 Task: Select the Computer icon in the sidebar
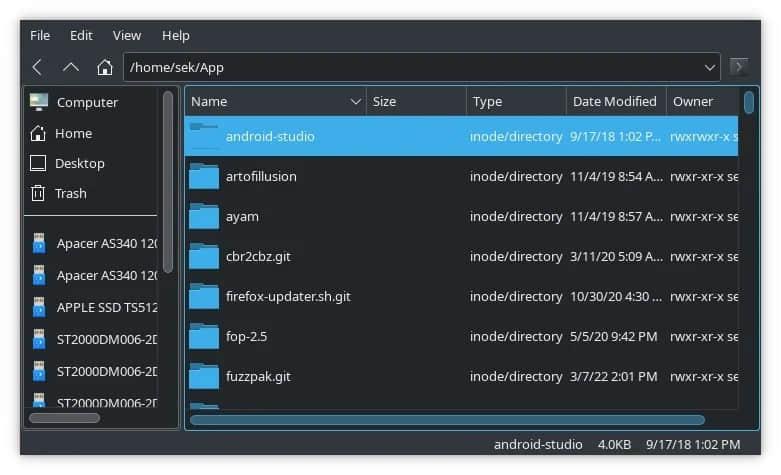tap(39, 102)
